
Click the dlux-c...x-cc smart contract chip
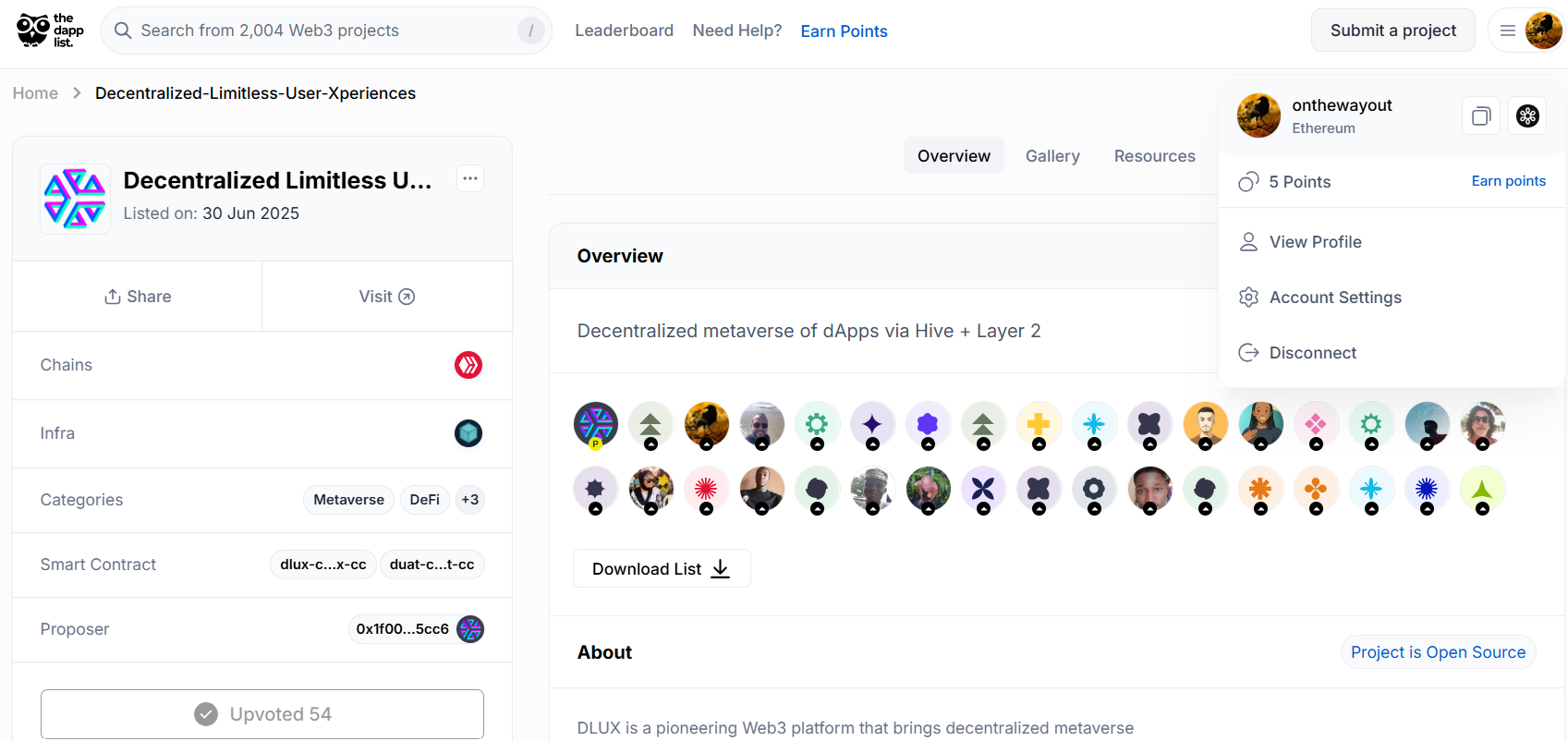[323, 565]
